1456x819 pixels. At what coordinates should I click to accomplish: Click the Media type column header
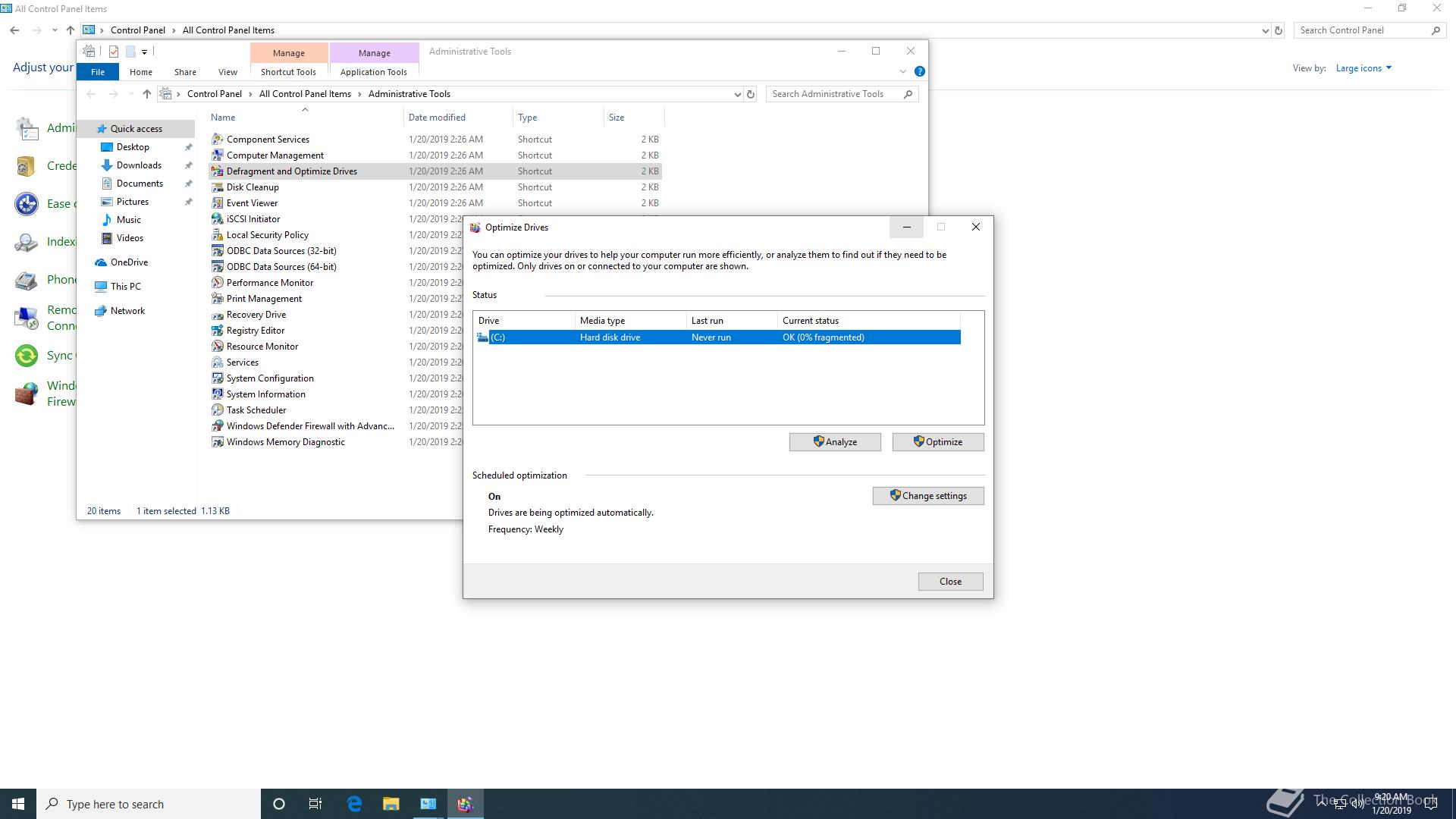(630, 321)
